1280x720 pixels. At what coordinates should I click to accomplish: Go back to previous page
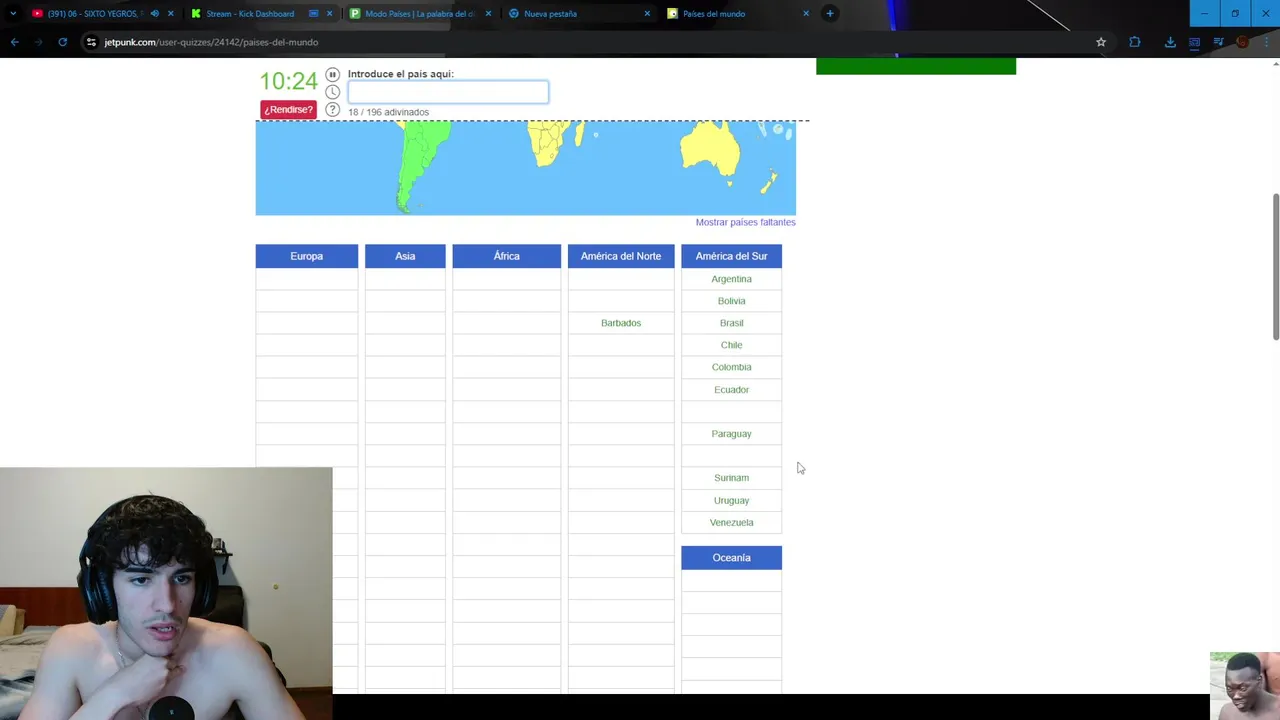[x=14, y=42]
